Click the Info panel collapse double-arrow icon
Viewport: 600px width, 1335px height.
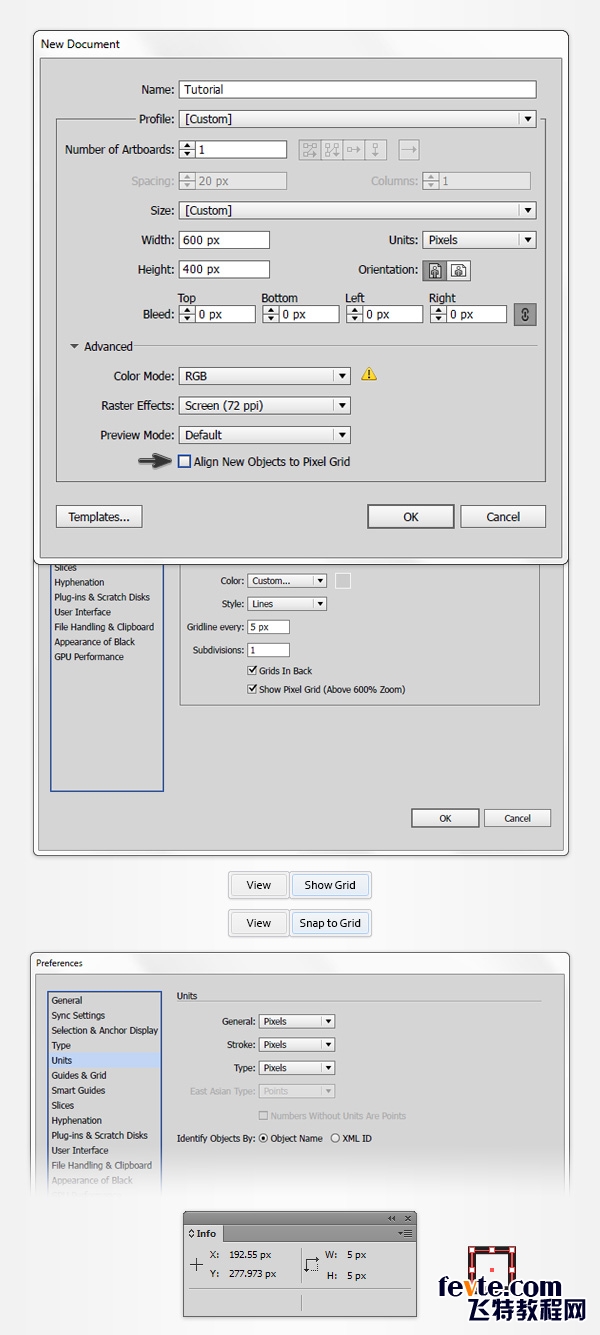pos(392,1218)
